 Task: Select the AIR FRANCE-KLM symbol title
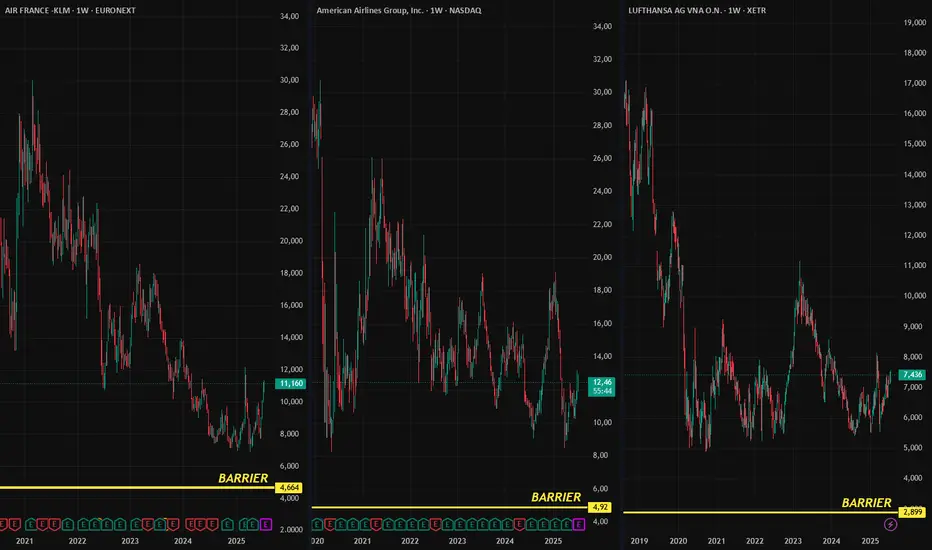72,10
